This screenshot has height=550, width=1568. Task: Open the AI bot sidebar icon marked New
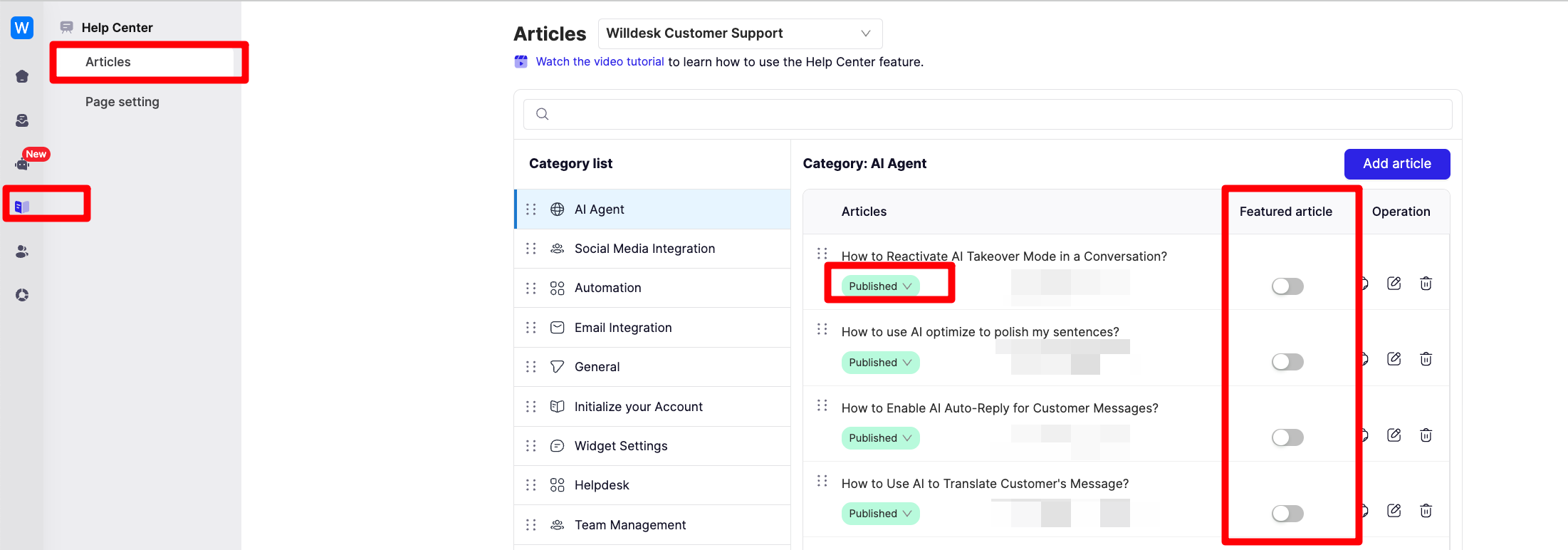pos(22,164)
